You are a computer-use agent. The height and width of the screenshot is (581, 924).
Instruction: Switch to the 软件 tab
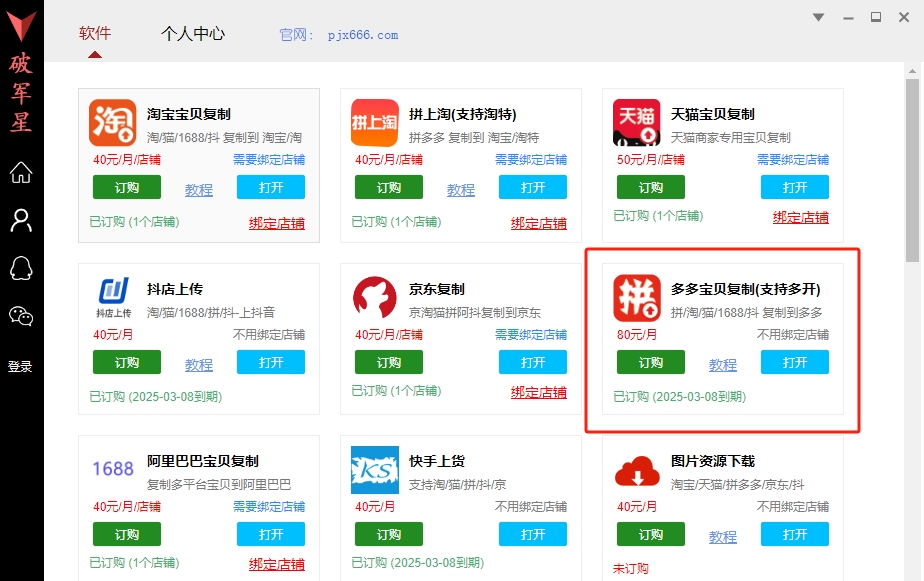(x=95, y=34)
